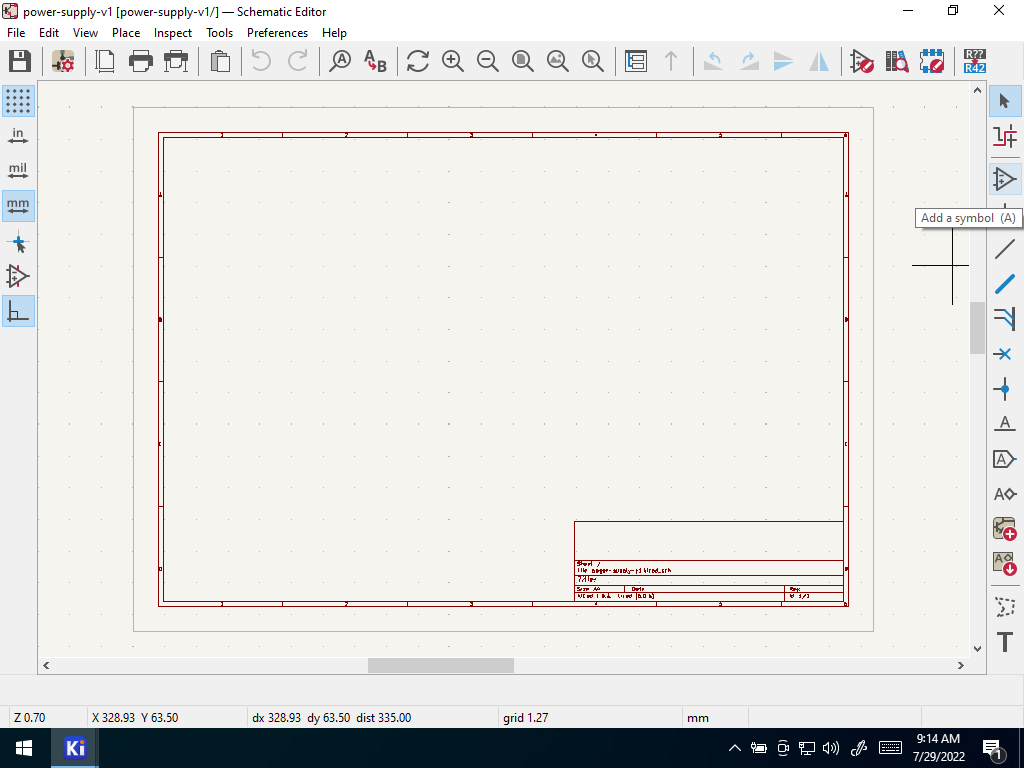Image resolution: width=1024 pixels, height=768 pixels.
Task: Open Schematic Setup icon
Action: click(63, 61)
